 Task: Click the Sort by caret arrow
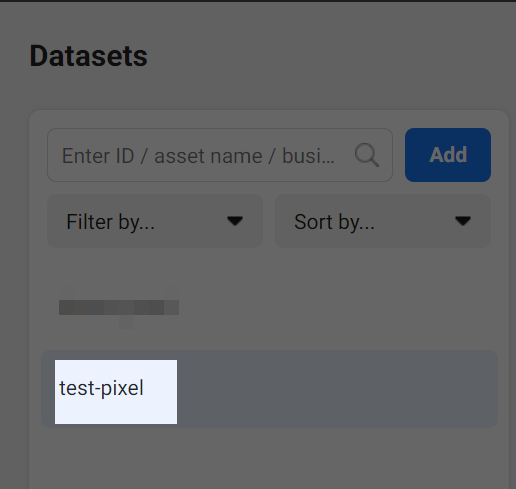coord(463,221)
